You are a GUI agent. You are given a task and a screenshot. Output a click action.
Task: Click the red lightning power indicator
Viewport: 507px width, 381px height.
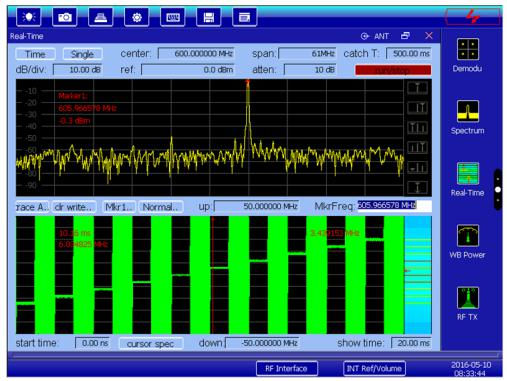point(473,16)
